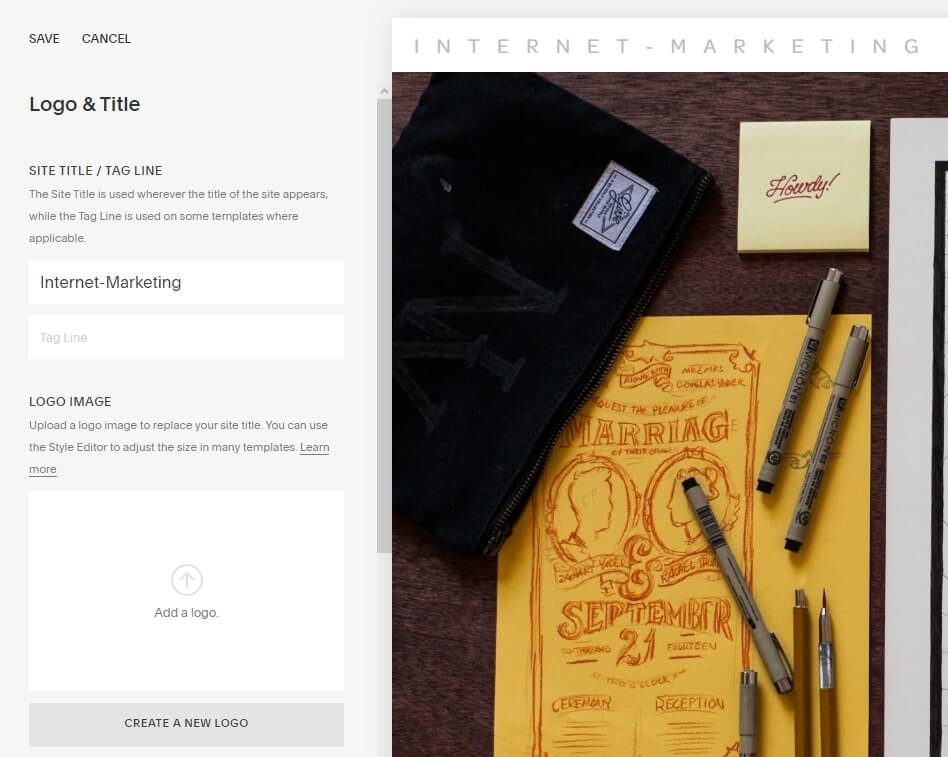The width and height of the screenshot is (948, 757).
Task: Click the 'Add a logo.' text
Action: [x=186, y=612]
